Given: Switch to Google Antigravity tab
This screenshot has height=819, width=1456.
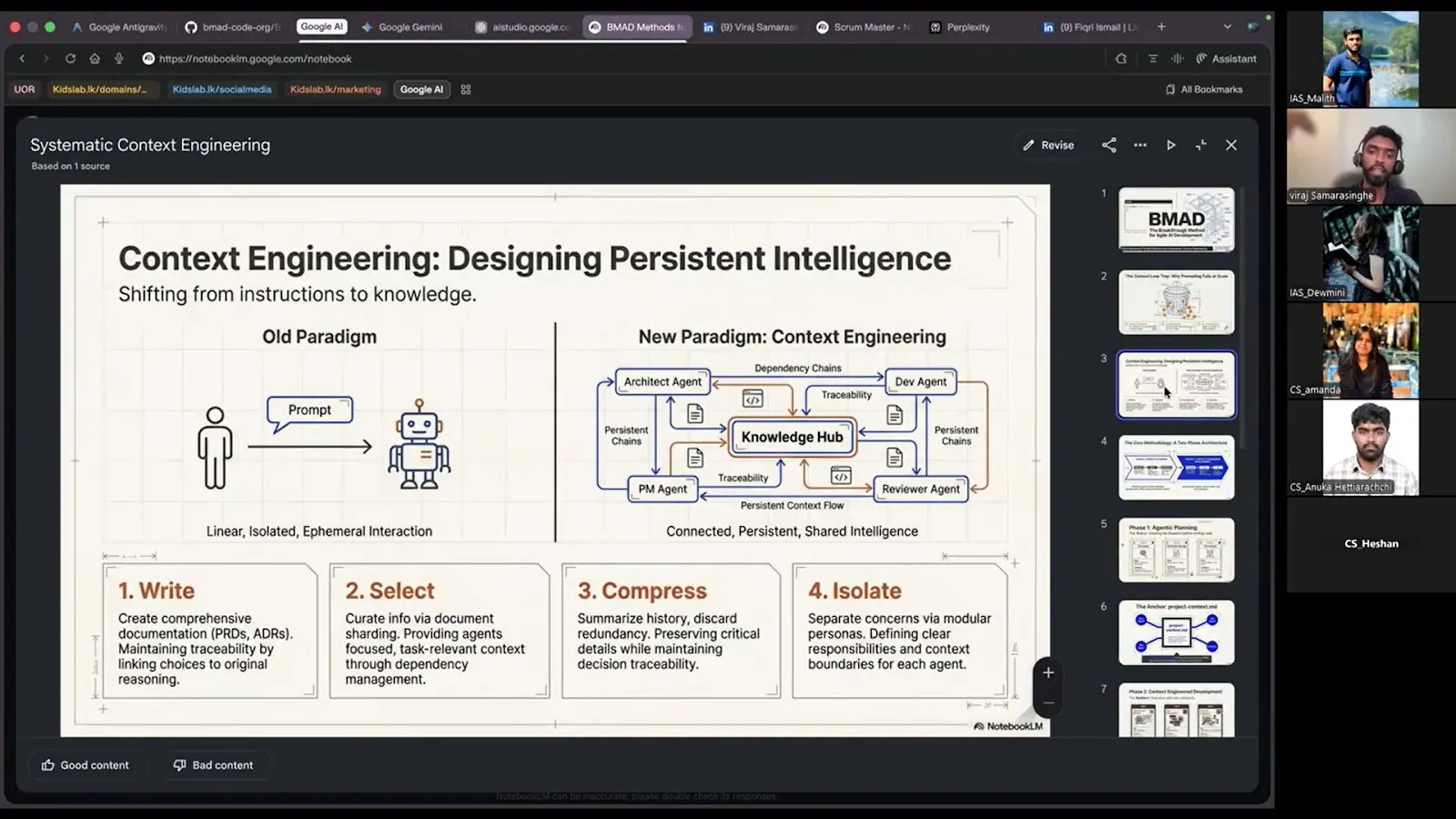Looking at the screenshot, I should pos(118,27).
